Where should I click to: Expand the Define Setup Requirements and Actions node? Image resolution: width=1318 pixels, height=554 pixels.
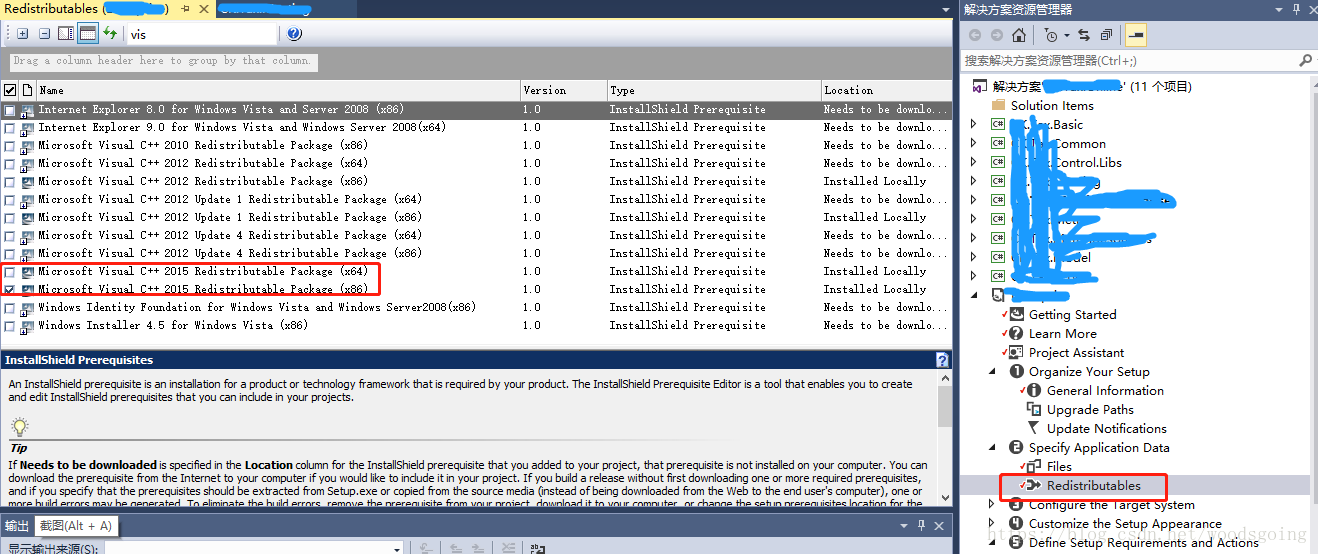point(992,542)
